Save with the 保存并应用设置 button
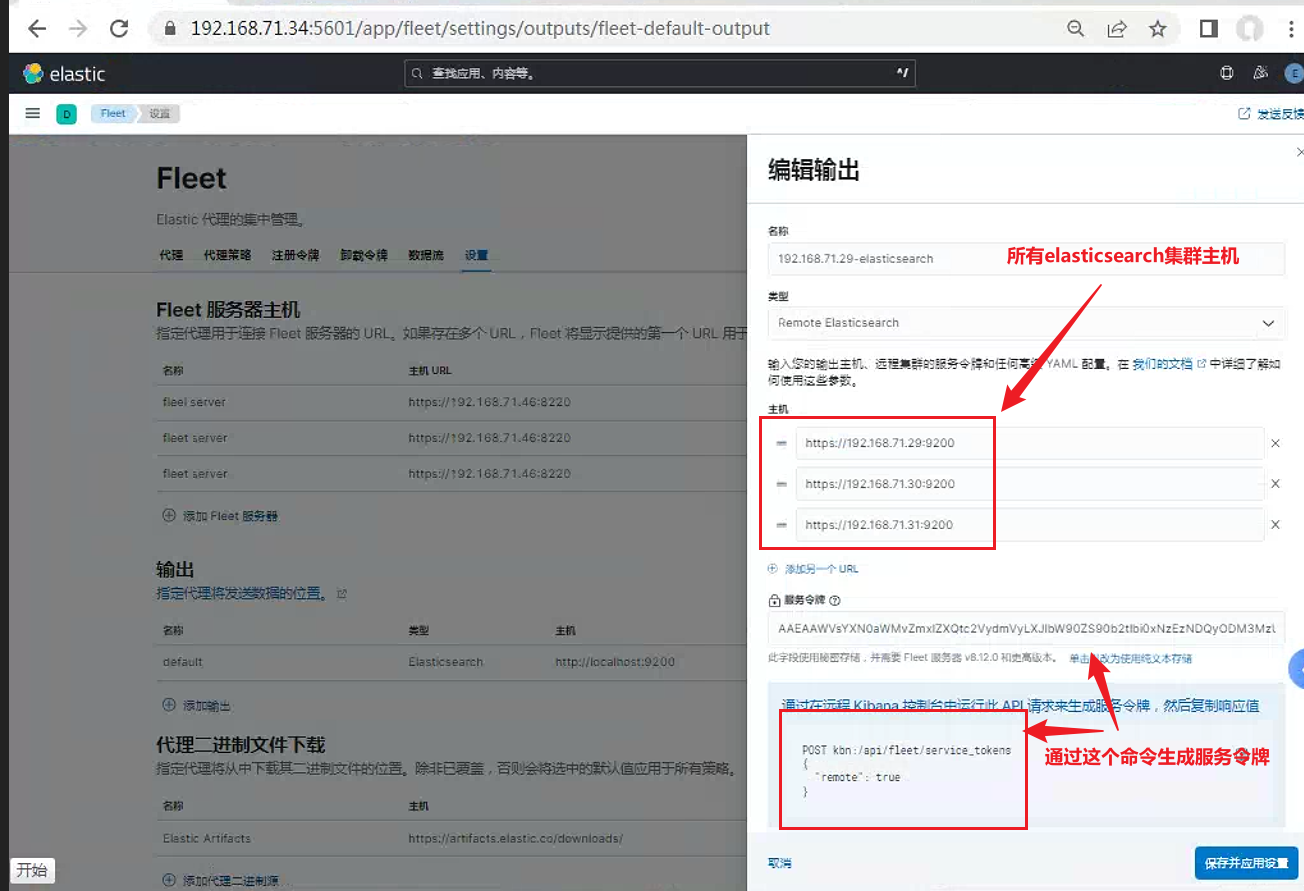This screenshot has height=891, width=1304. [1246, 863]
